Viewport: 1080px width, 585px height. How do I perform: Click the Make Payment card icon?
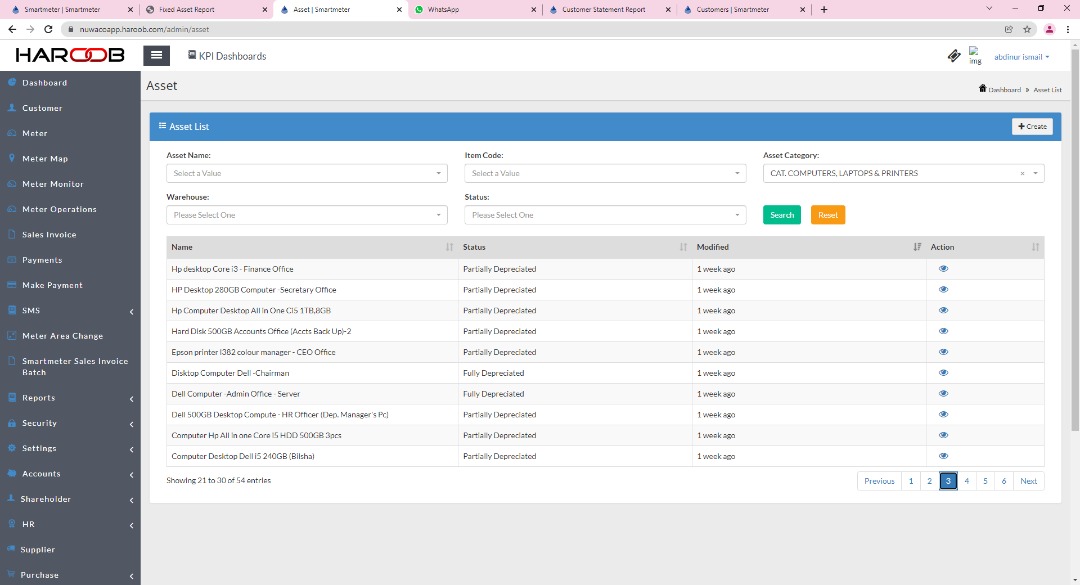12,285
